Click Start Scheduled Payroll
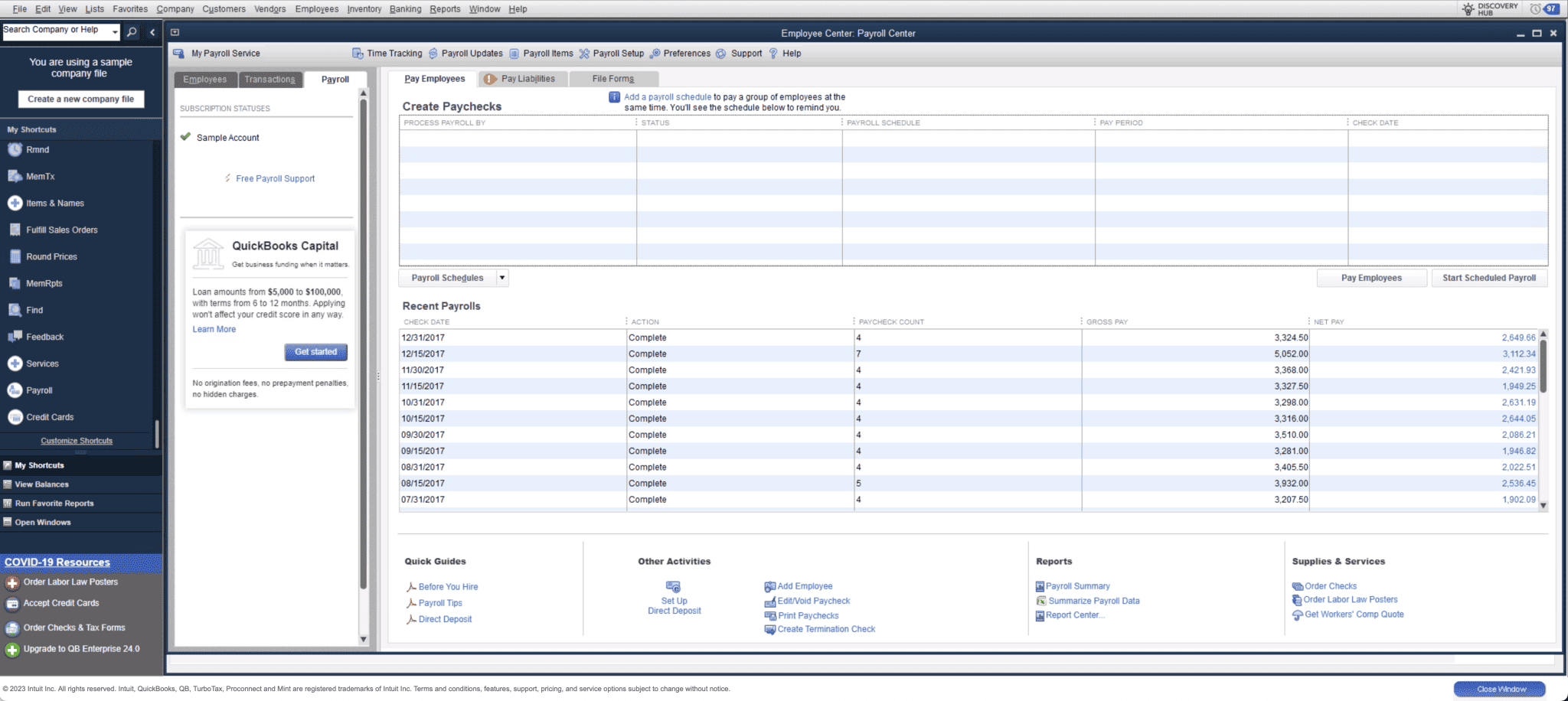This screenshot has height=701, width=1568. pos(1488,277)
